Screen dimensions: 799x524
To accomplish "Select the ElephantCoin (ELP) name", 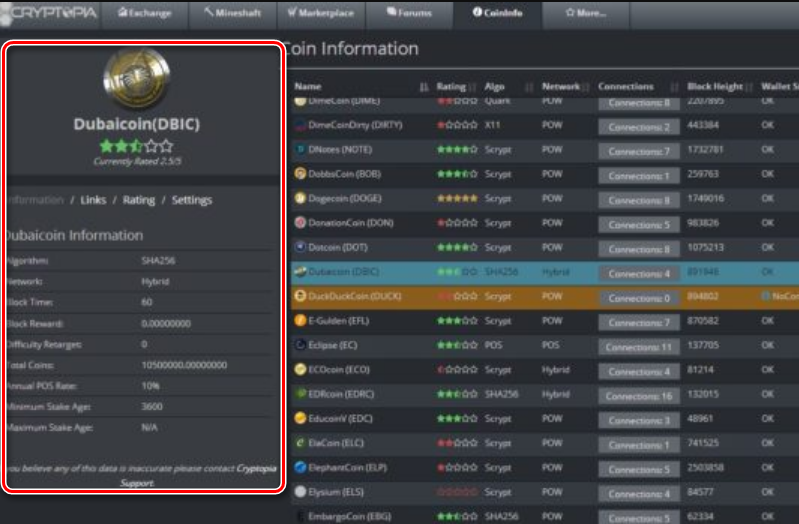I will (348, 467).
